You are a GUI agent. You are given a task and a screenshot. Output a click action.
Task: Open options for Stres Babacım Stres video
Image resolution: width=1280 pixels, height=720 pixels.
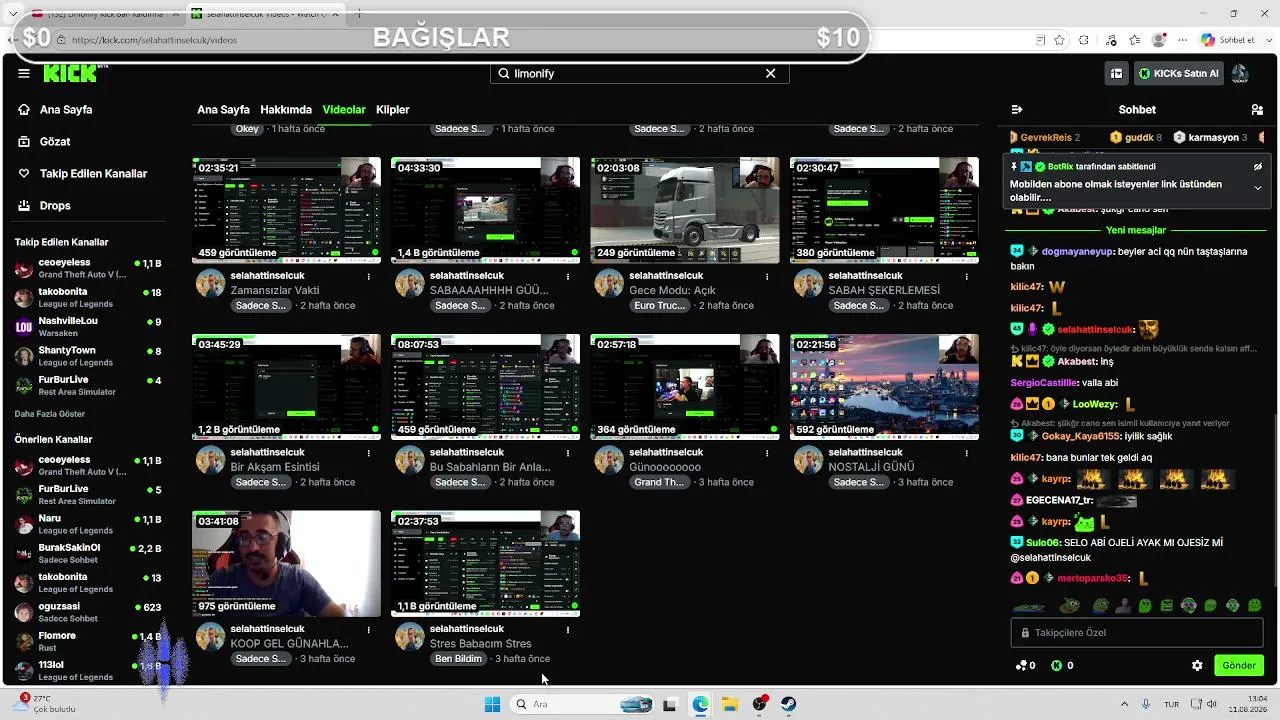click(568, 630)
